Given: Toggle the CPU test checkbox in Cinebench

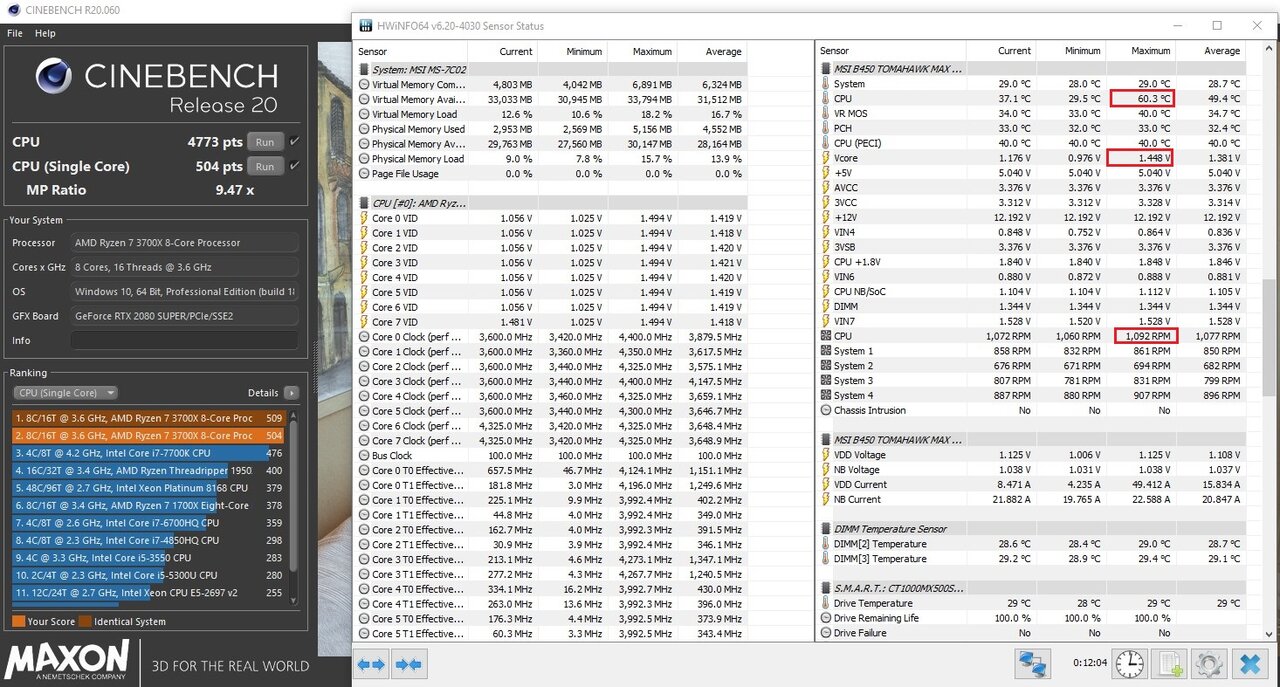Looking at the screenshot, I should point(294,142).
